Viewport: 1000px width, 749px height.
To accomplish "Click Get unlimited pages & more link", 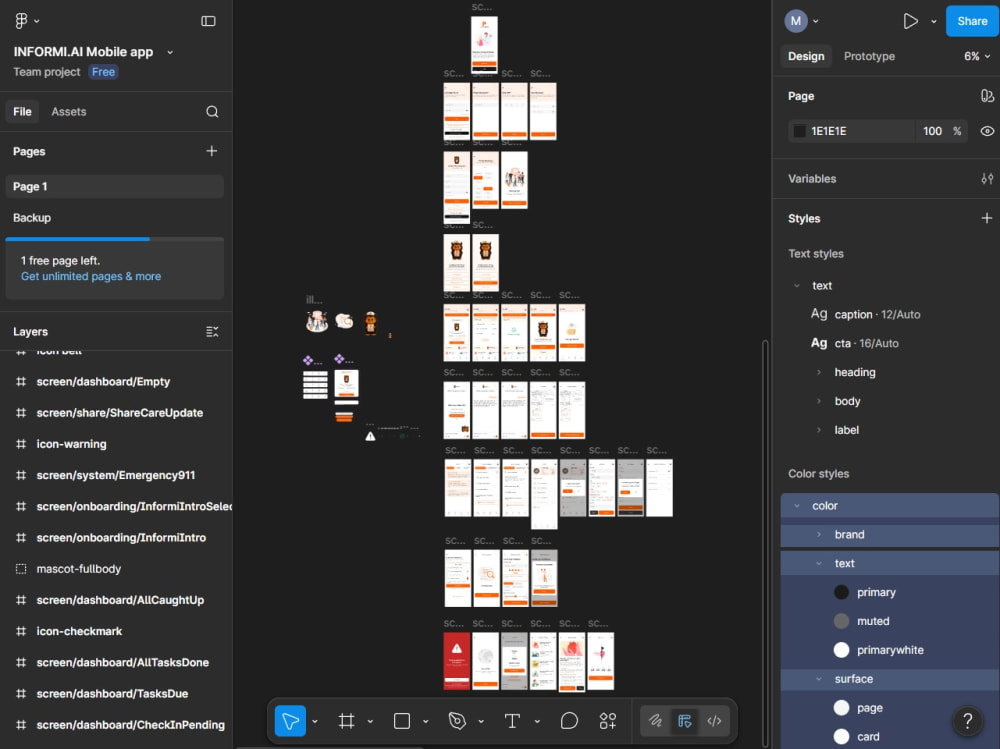I will point(91,276).
